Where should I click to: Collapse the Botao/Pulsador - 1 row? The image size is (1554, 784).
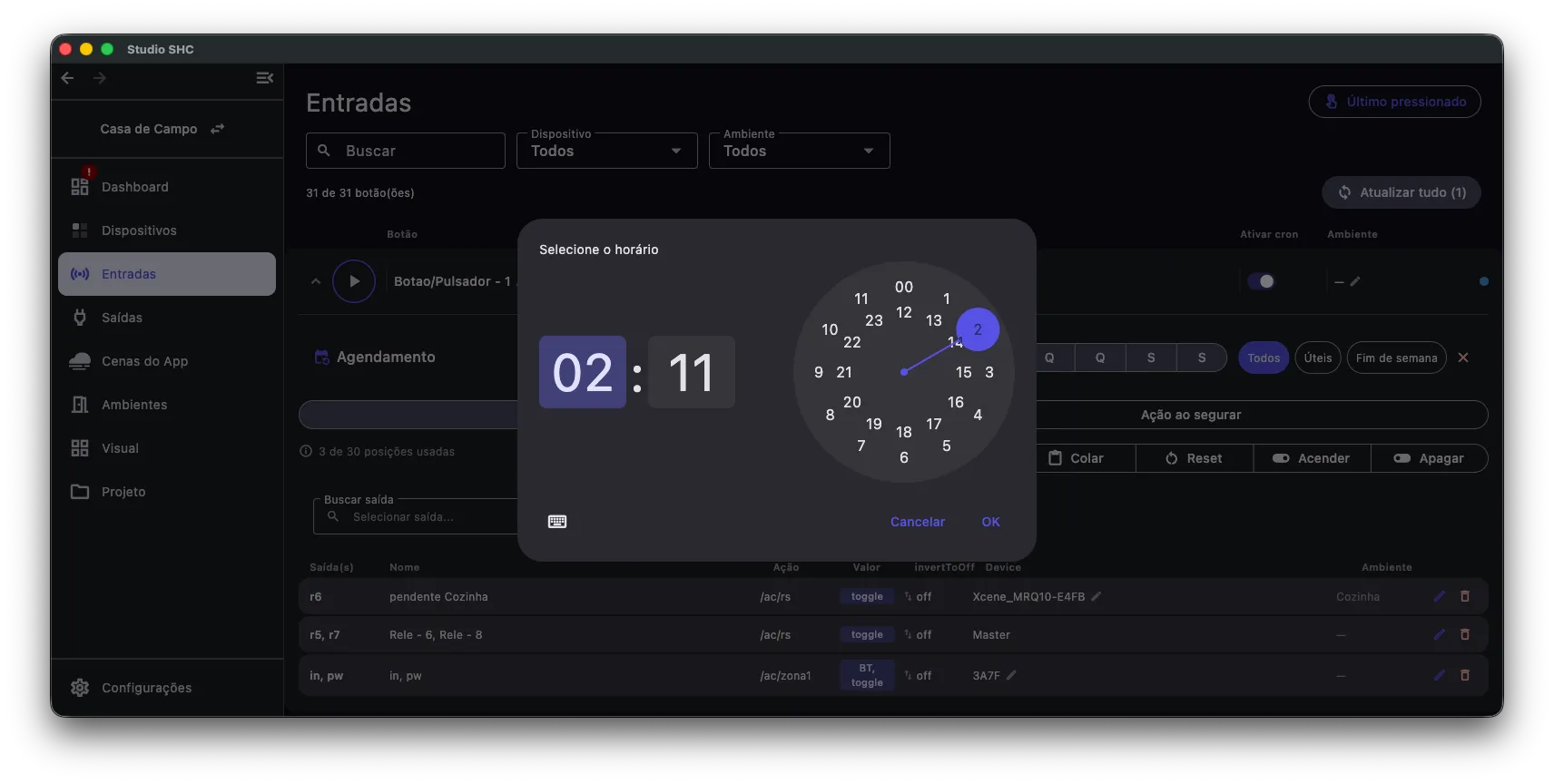pos(316,281)
